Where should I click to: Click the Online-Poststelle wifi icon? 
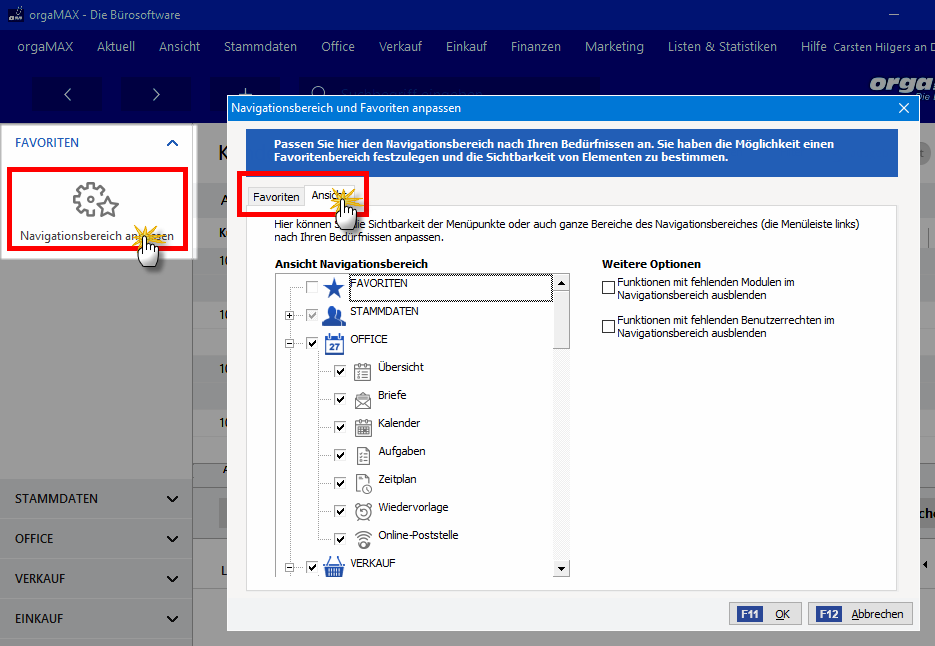363,539
